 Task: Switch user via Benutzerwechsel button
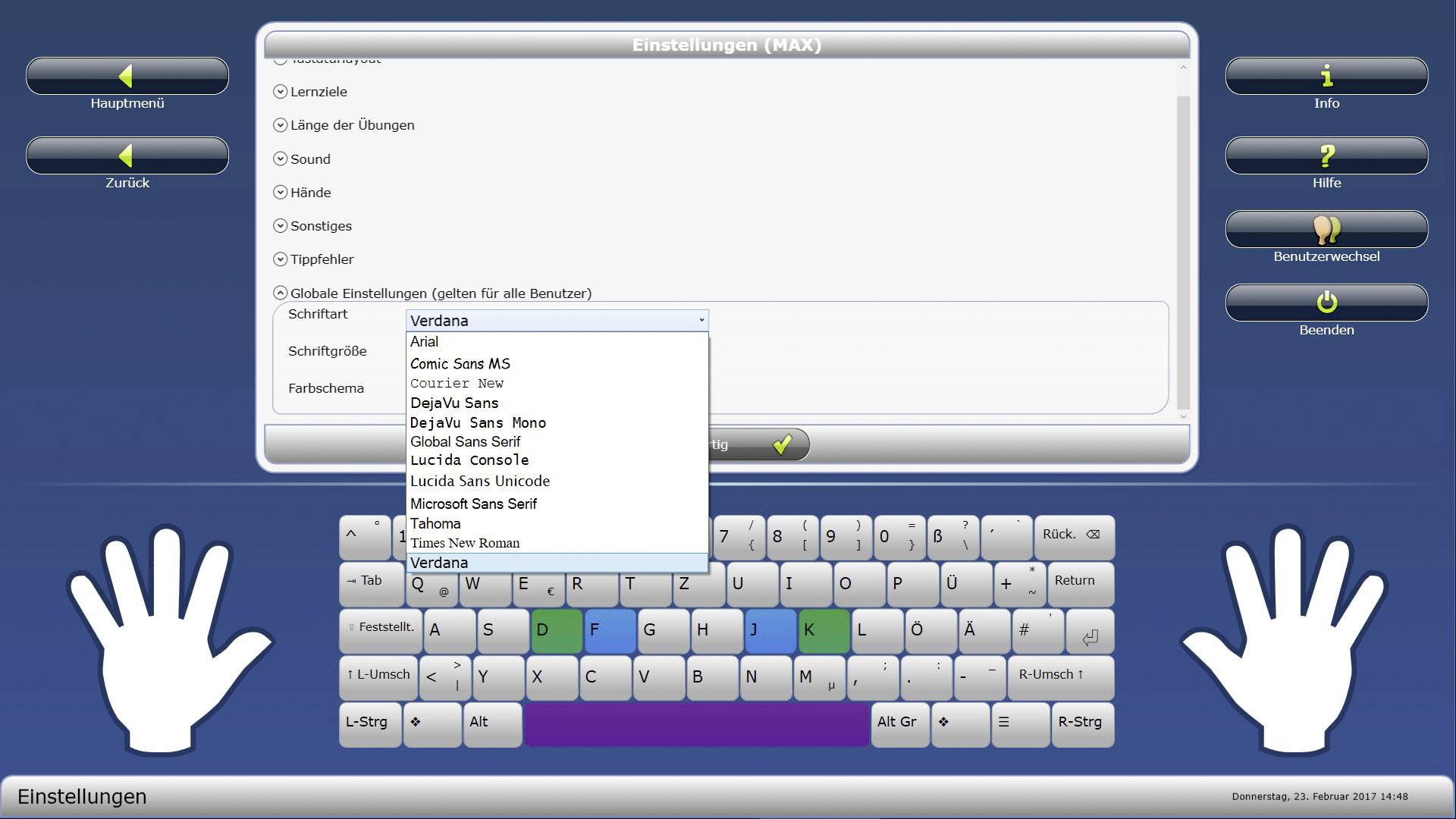pos(1326,229)
